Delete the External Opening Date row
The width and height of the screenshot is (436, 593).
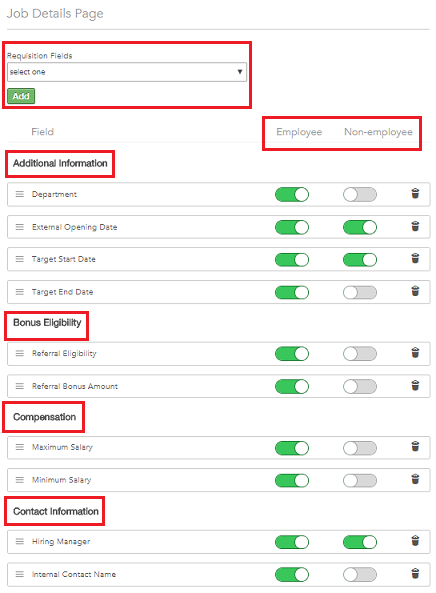coord(415,226)
